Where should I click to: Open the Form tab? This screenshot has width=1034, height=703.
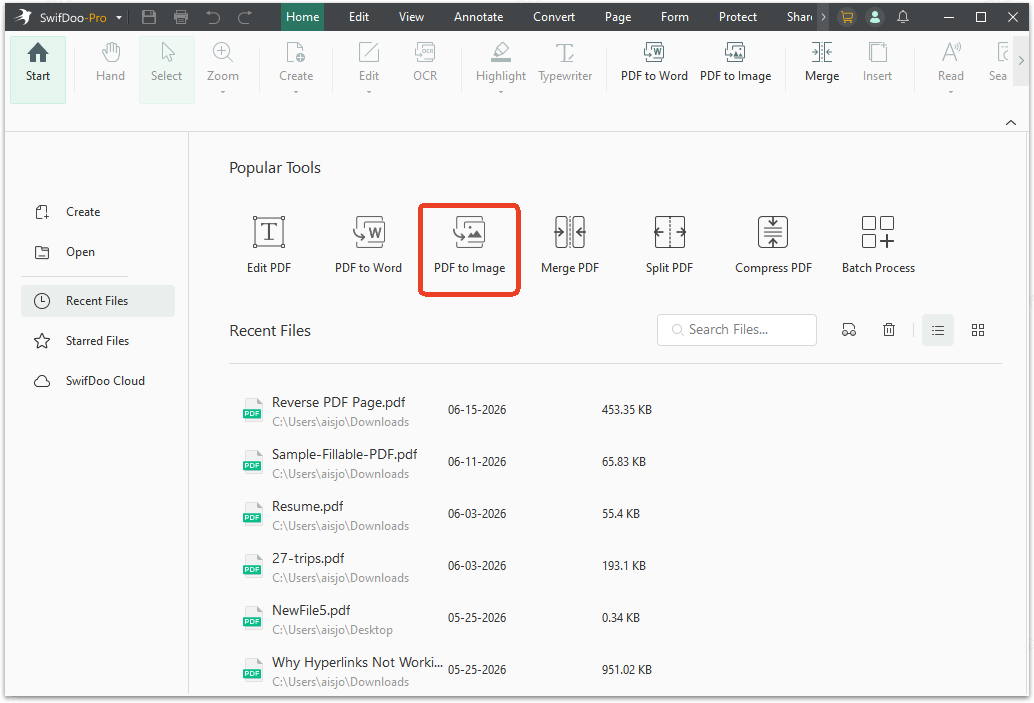pyautogui.click(x=675, y=17)
